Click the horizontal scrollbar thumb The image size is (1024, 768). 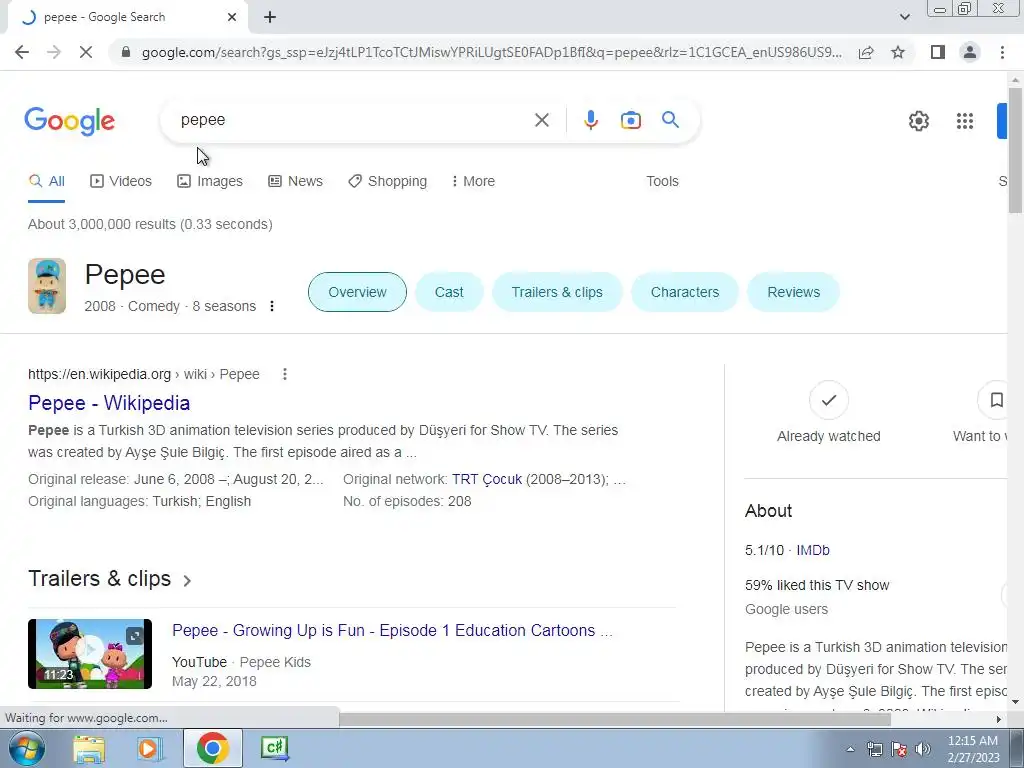pyautogui.click(x=615, y=719)
